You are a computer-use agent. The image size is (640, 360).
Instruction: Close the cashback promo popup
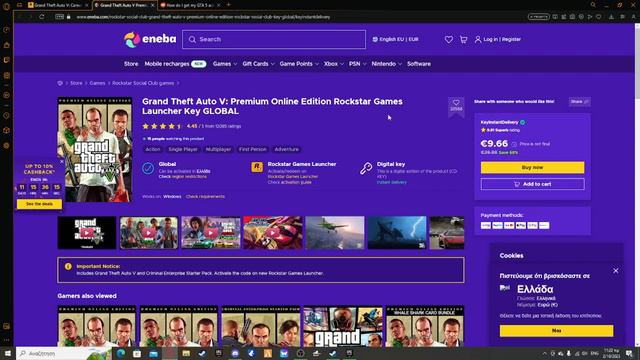point(62,162)
